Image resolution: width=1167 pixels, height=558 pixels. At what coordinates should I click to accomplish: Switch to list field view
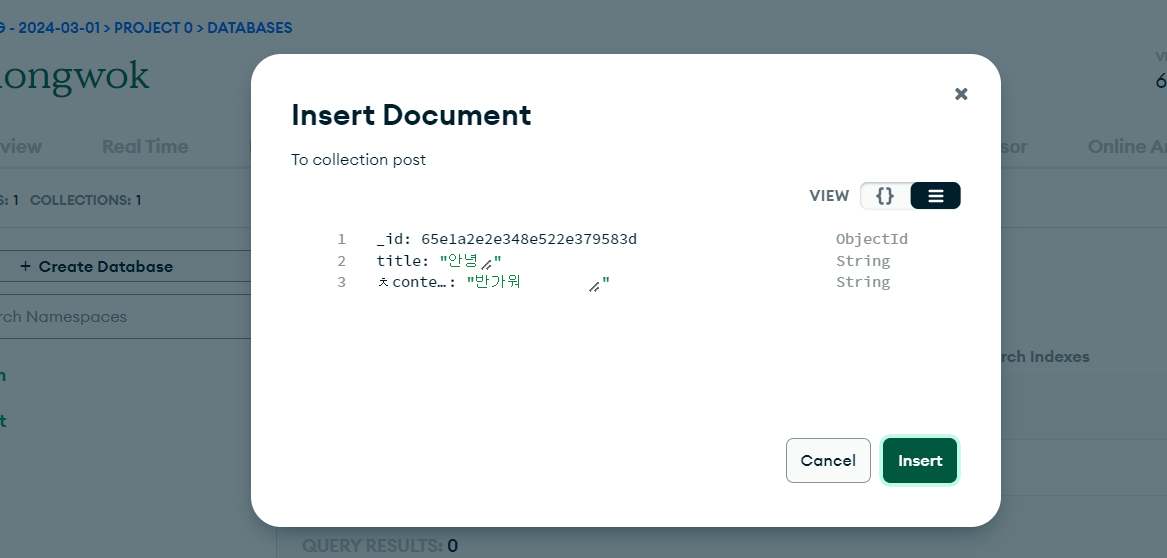pyautogui.click(x=936, y=196)
